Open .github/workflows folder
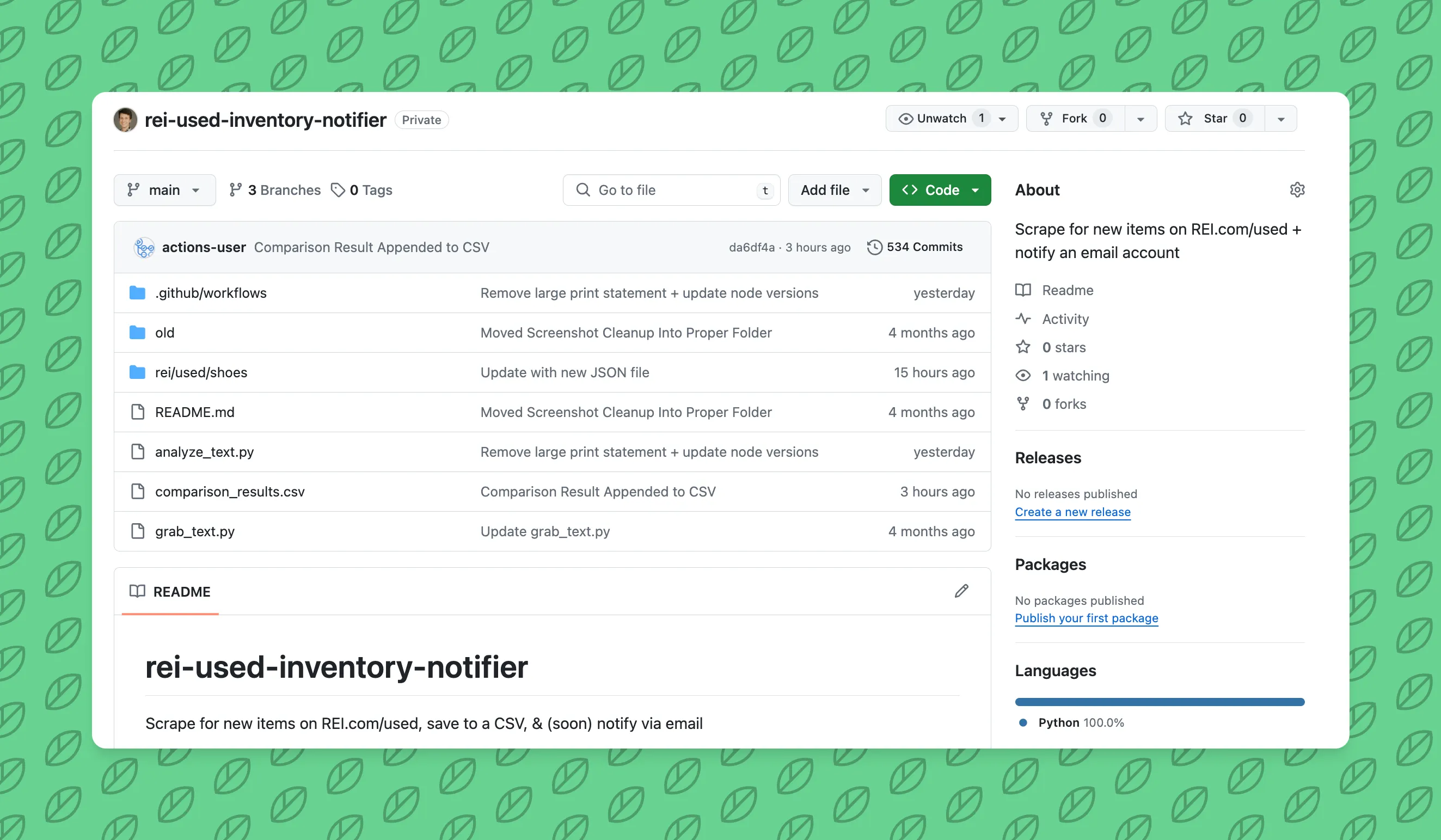The width and height of the screenshot is (1441, 840). (211, 293)
